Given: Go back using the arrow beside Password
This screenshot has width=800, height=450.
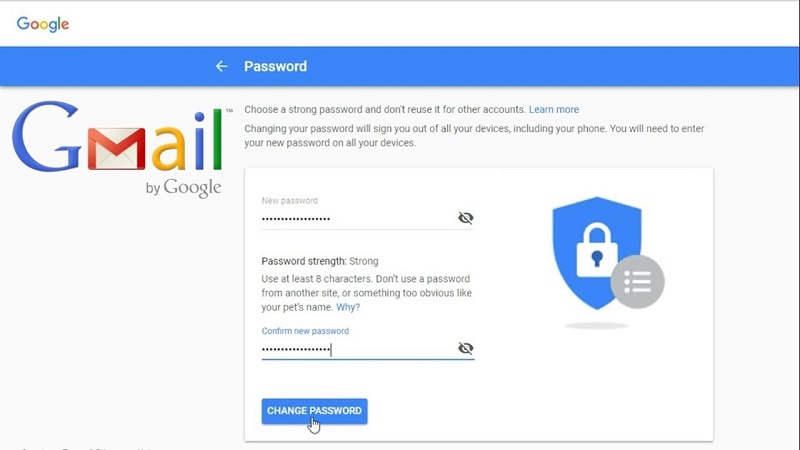Looking at the screenshot, I should pos(221,66).
